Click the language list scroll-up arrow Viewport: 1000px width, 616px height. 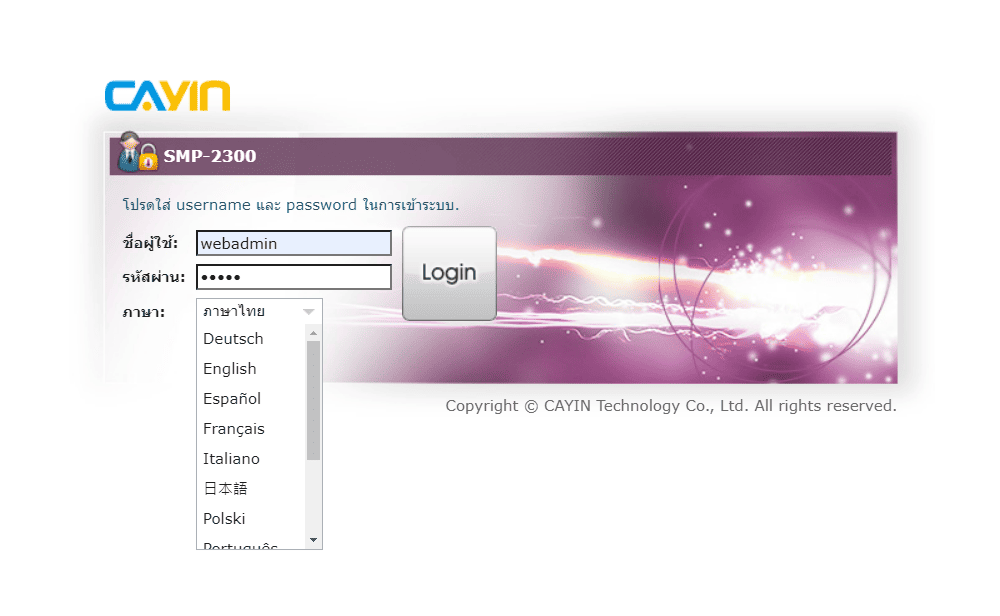pyautogui.click(x=313, y=333)
